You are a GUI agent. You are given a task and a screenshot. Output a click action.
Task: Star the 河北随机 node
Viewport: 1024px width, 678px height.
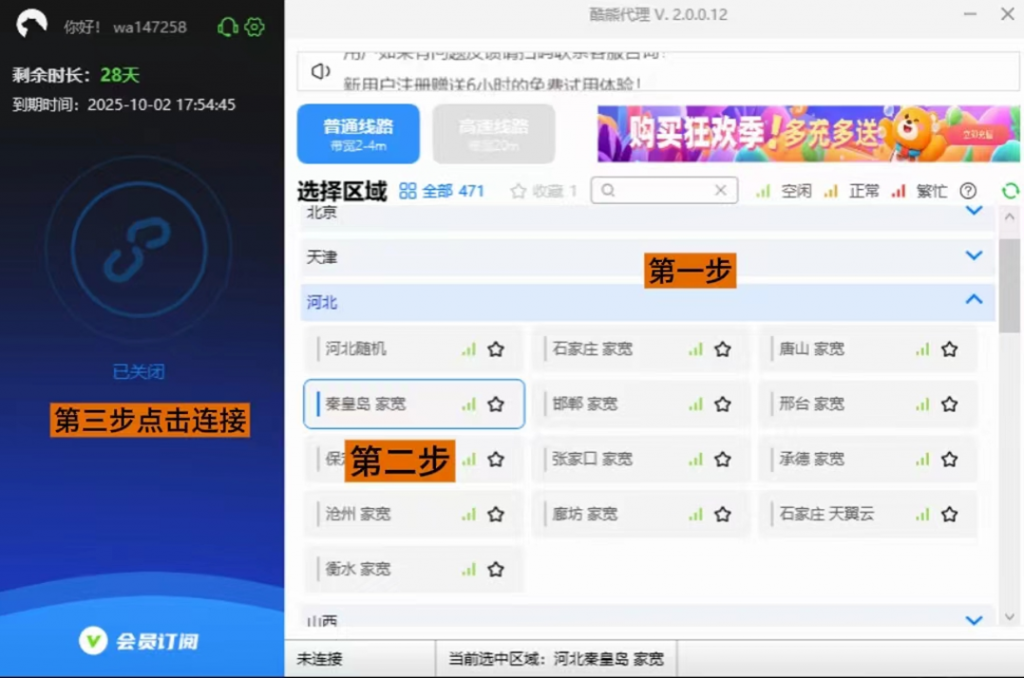tap(495, 349)
